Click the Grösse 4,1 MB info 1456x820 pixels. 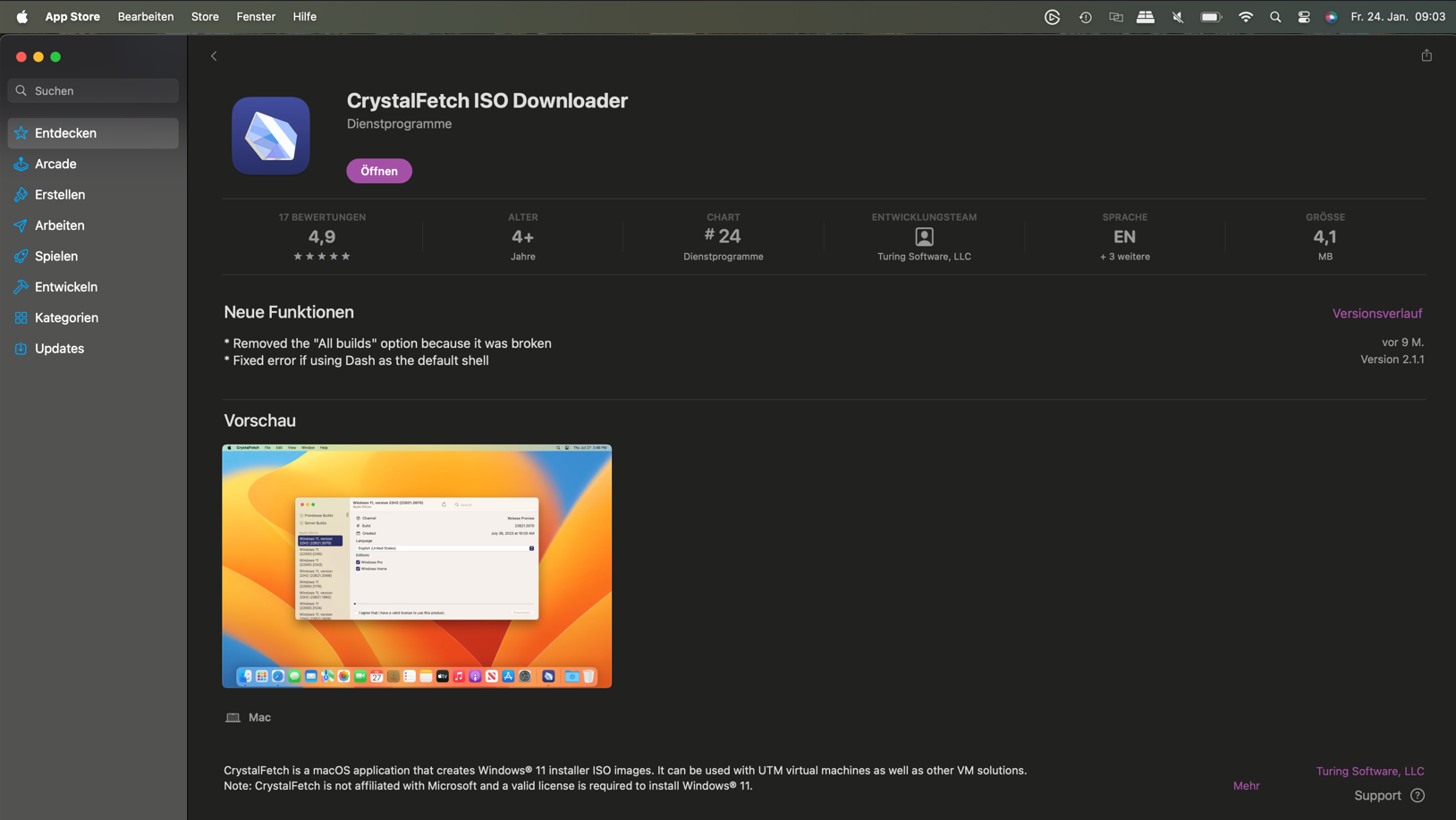coord(1325,237)
